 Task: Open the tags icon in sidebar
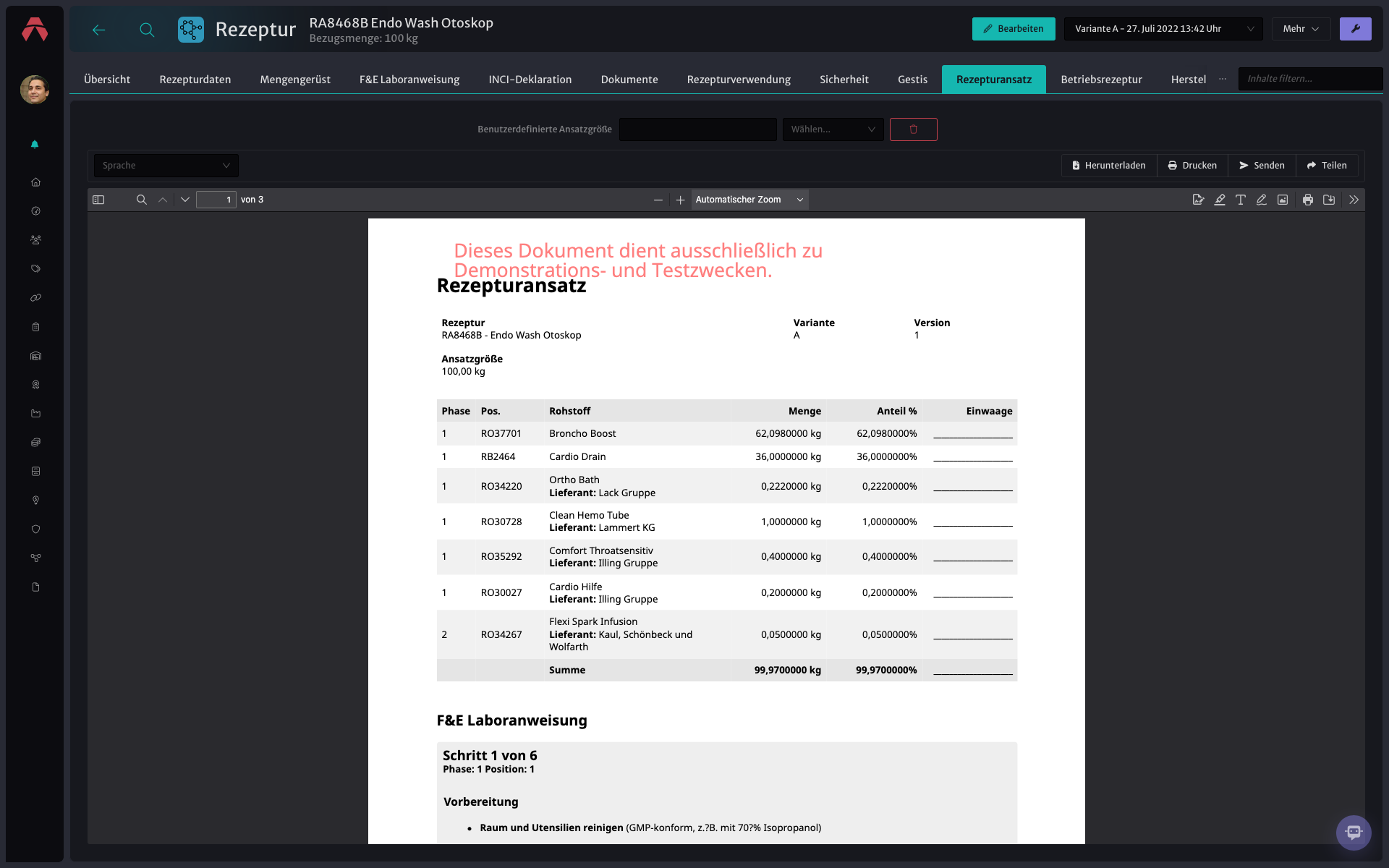click(35, 269)
